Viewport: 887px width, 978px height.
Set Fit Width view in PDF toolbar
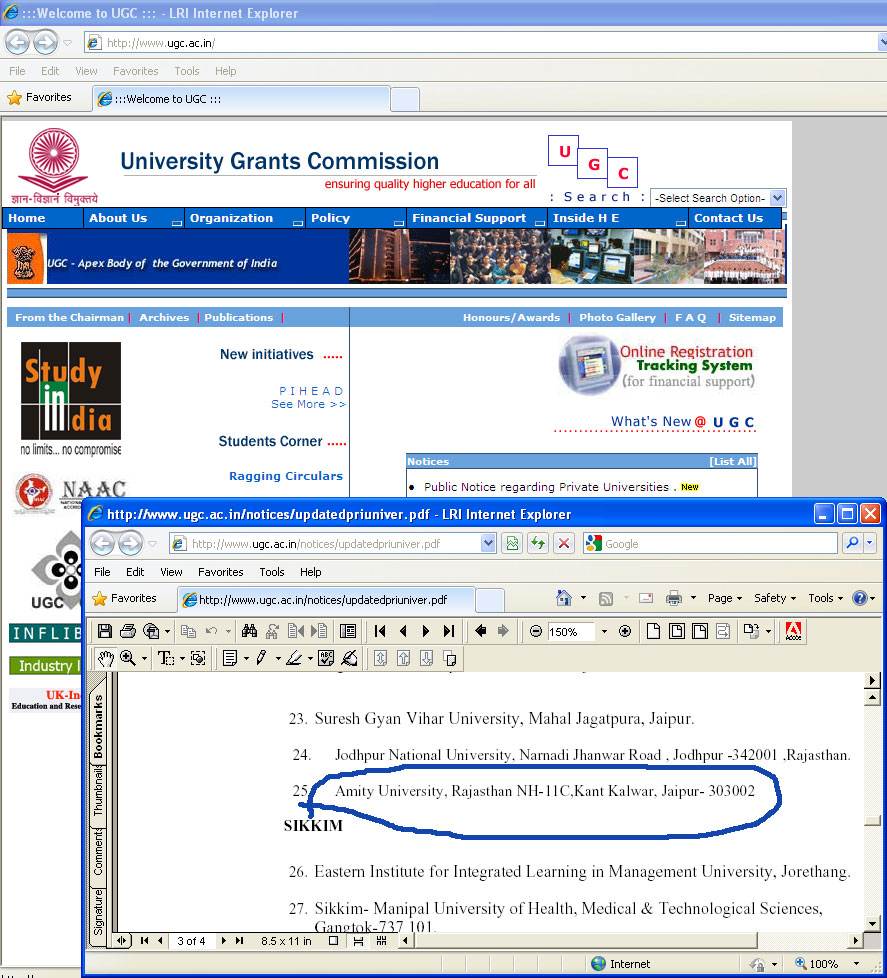point(700,631)
